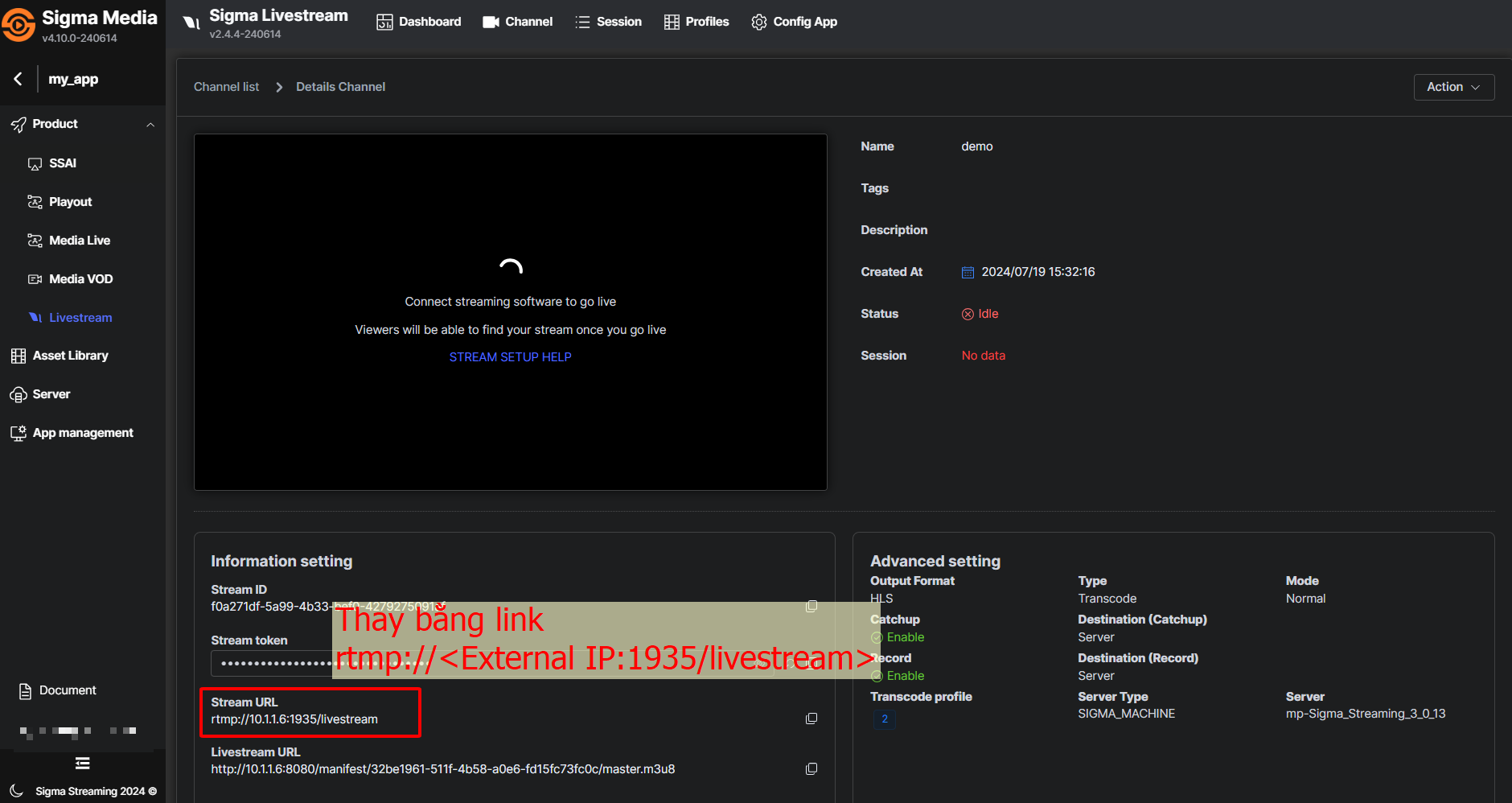Click the back arrow beside my_app
This screenshot has width=1512, height=803.
pos(18,79)
